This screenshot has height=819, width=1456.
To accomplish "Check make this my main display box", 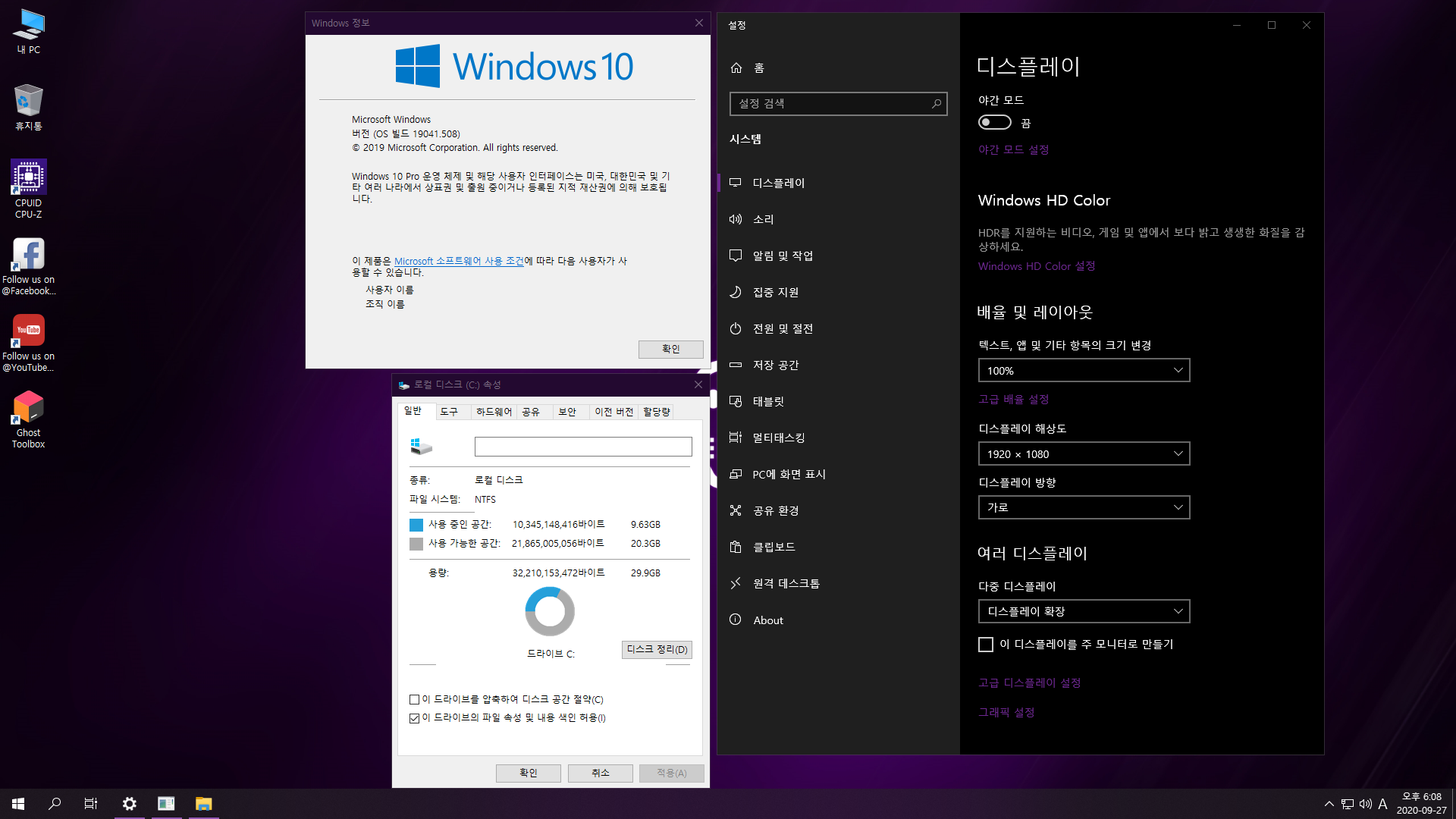I will (986, 645).
